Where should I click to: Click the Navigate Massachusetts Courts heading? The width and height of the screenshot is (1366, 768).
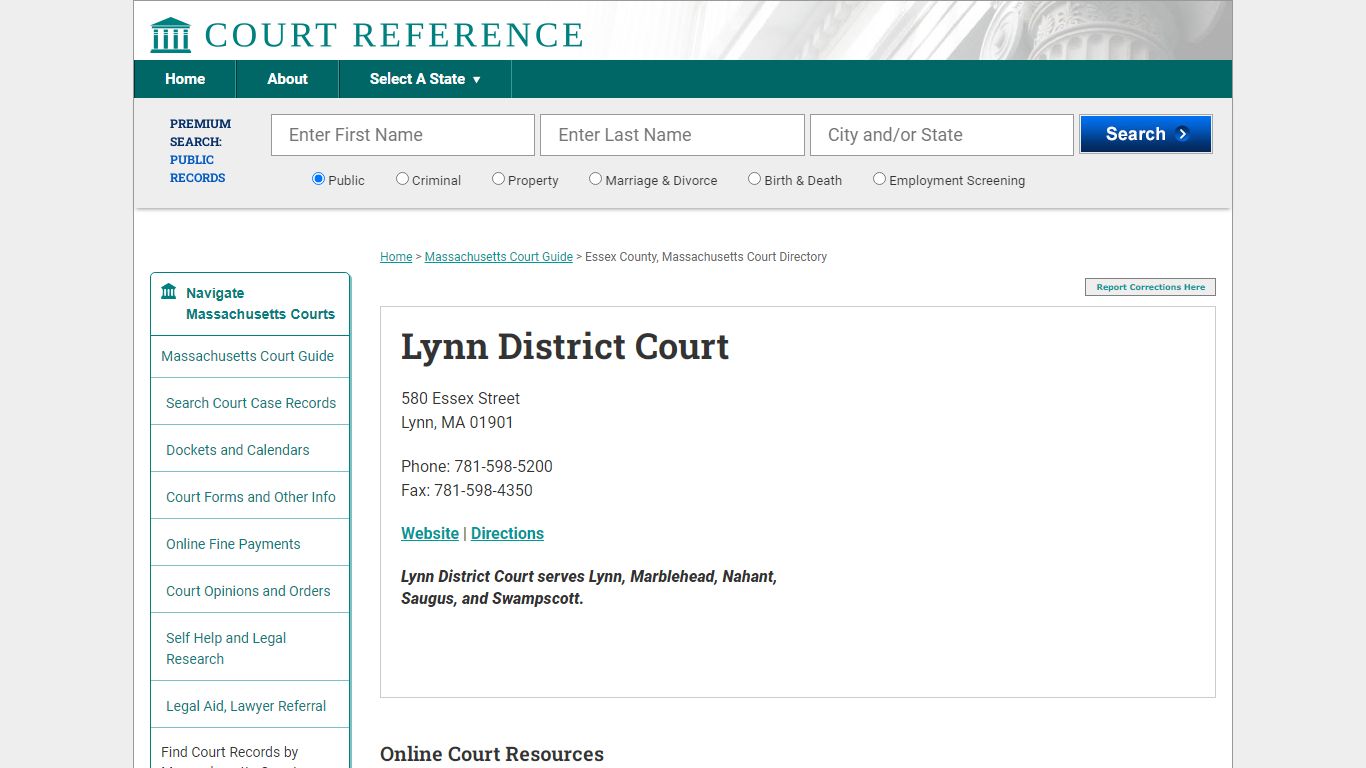[x=260, y=303]
